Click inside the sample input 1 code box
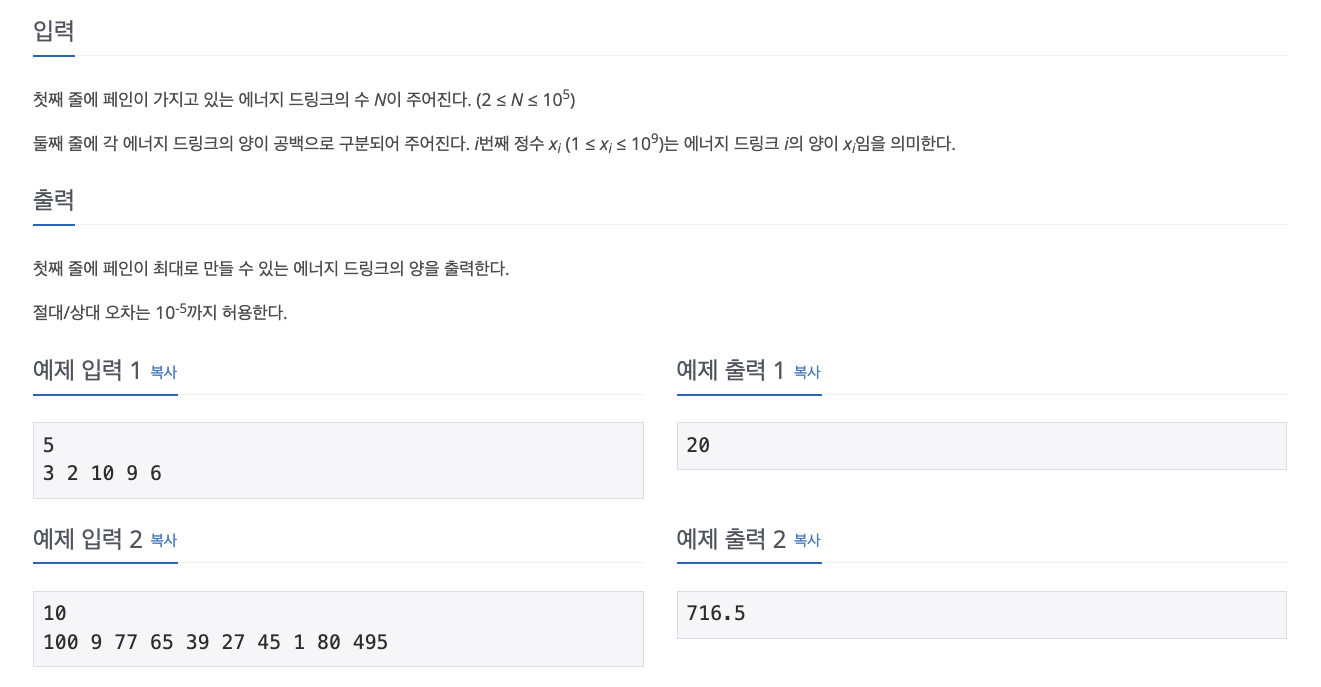This screenshot has height=687, width=1321. tap(337, 459)
